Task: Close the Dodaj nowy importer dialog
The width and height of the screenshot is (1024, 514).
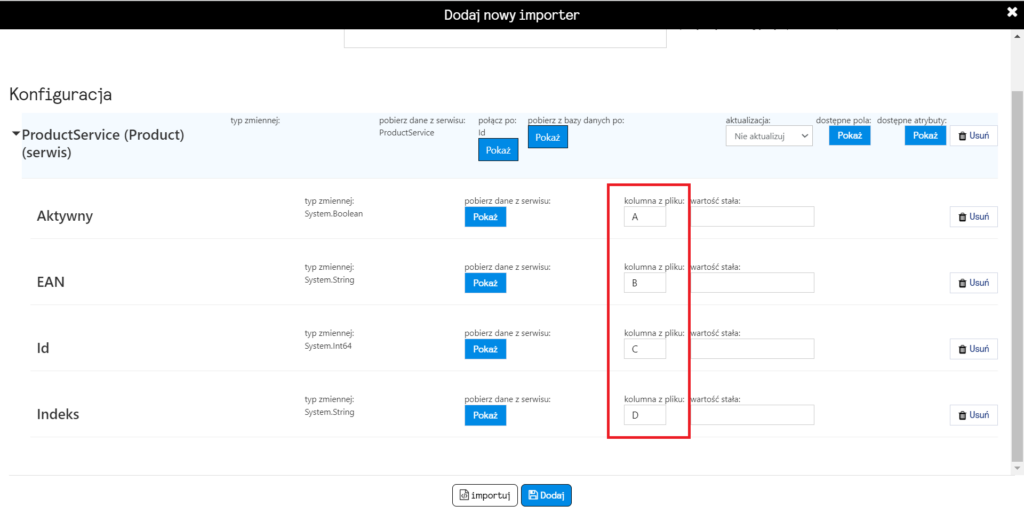Action: point(1012,13)
